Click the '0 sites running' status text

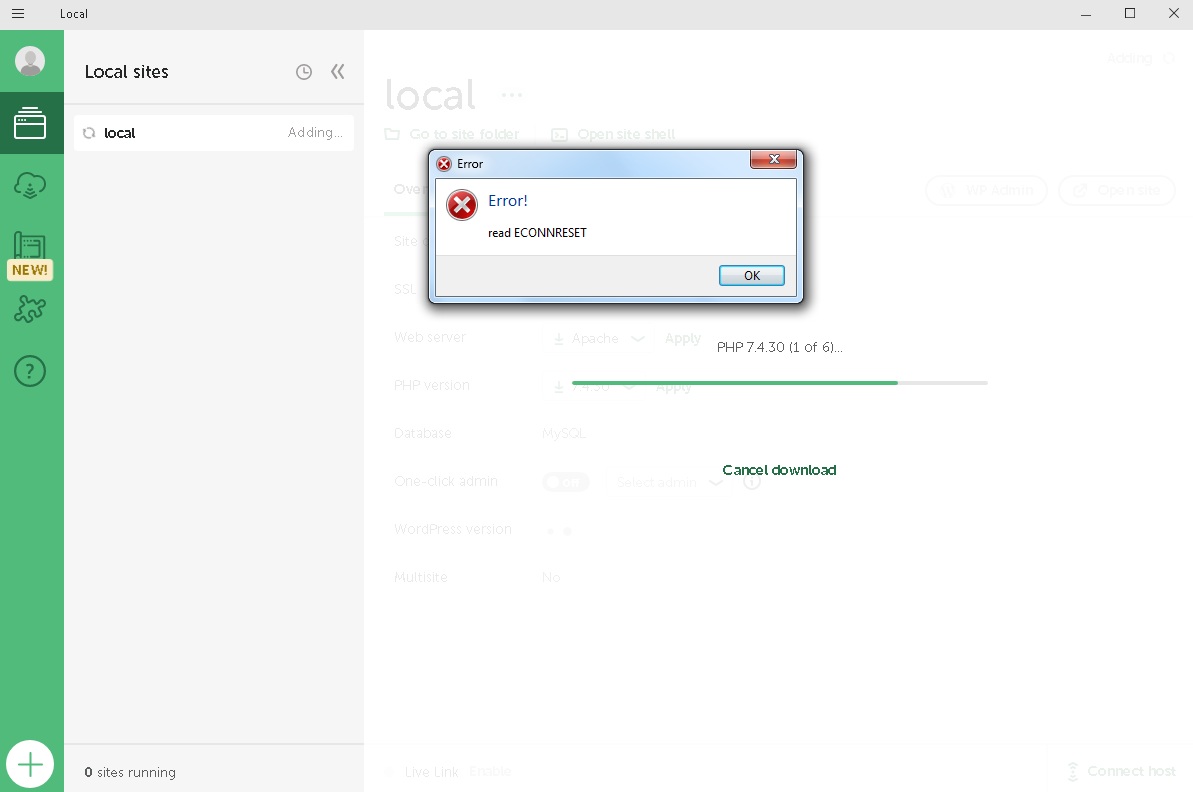[130, 772]
